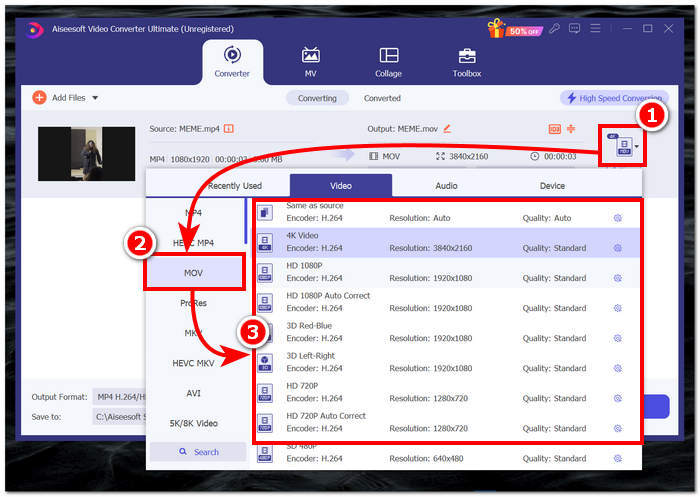Open settings gear for HD 1080P Auto Correct
Screen dimensions: 700x497
[x=618, y=308]
